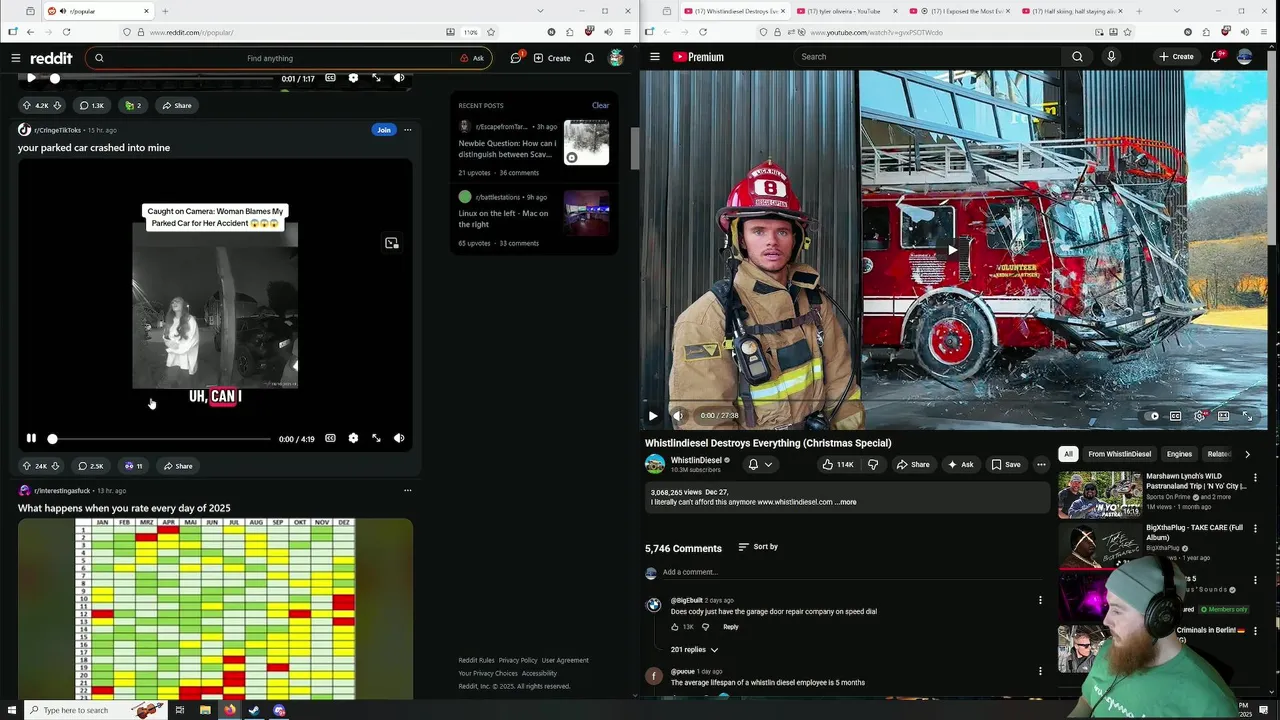Reply to BigEbuilt's comment
This screenshot has height=720, width=1280.
[x=731, y=627]
